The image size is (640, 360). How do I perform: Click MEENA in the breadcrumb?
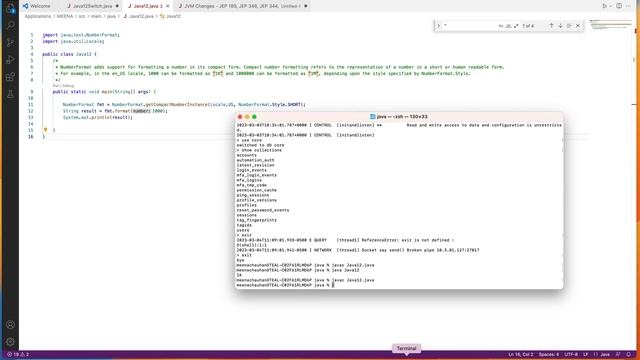tap(64, 16)
